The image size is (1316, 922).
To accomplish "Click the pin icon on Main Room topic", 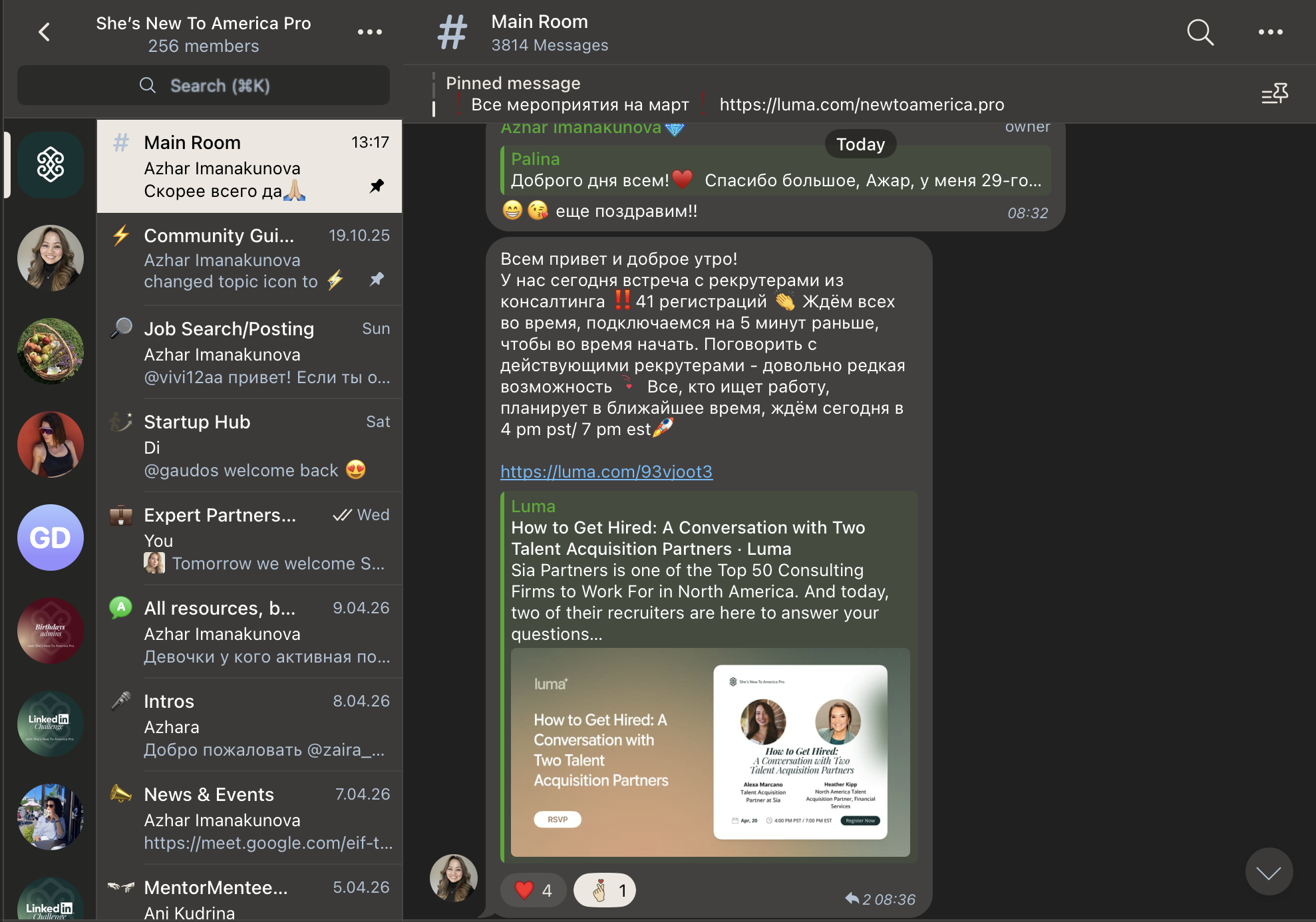I will [x=377, y=186].
